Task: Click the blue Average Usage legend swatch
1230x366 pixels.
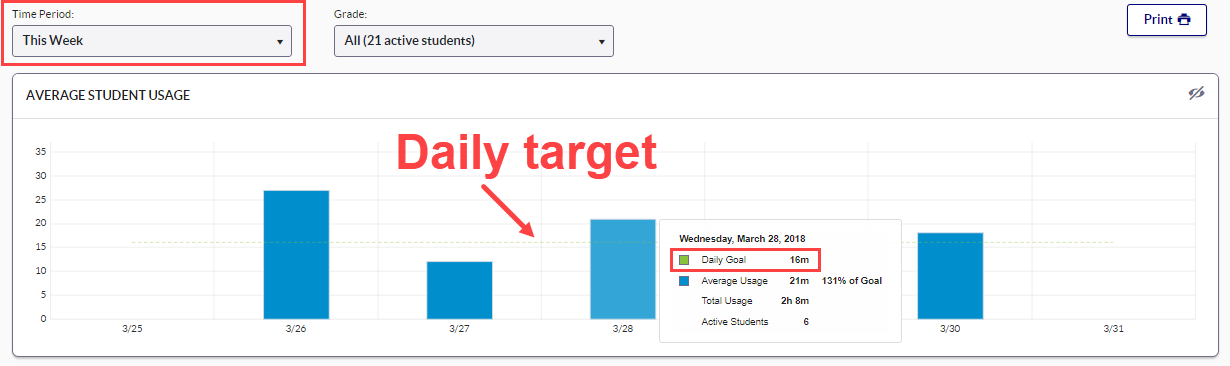Action: point(684,281)
